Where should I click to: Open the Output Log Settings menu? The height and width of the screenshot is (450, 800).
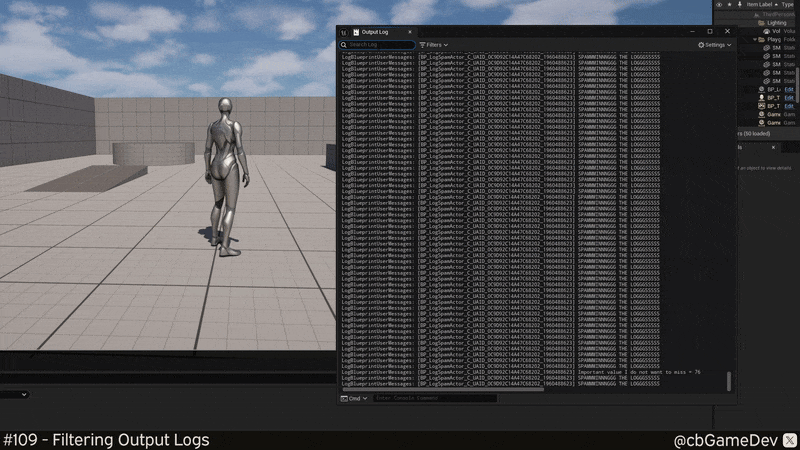coord(715,45)
